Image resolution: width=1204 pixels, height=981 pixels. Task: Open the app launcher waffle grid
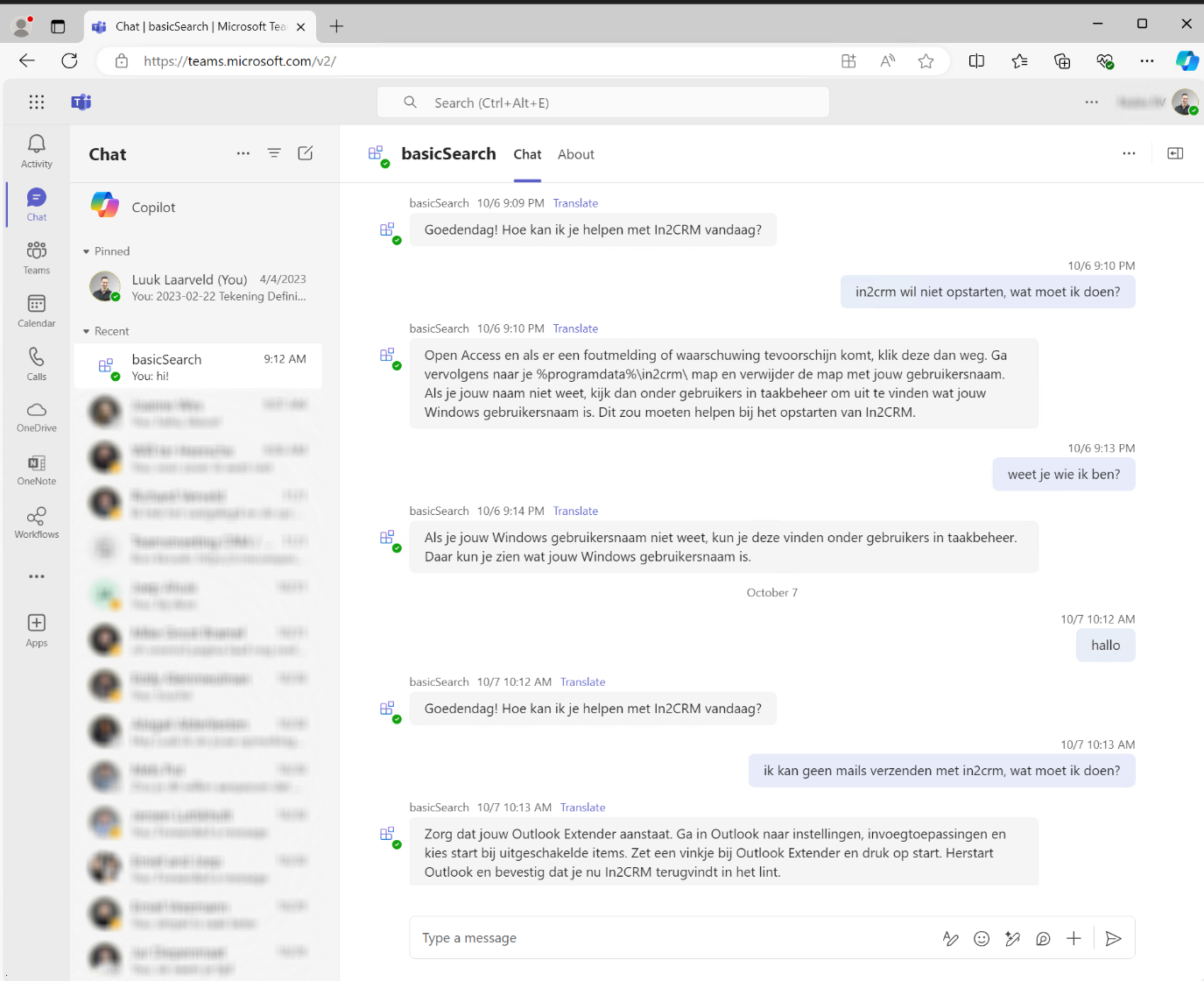tap(36, 102)
